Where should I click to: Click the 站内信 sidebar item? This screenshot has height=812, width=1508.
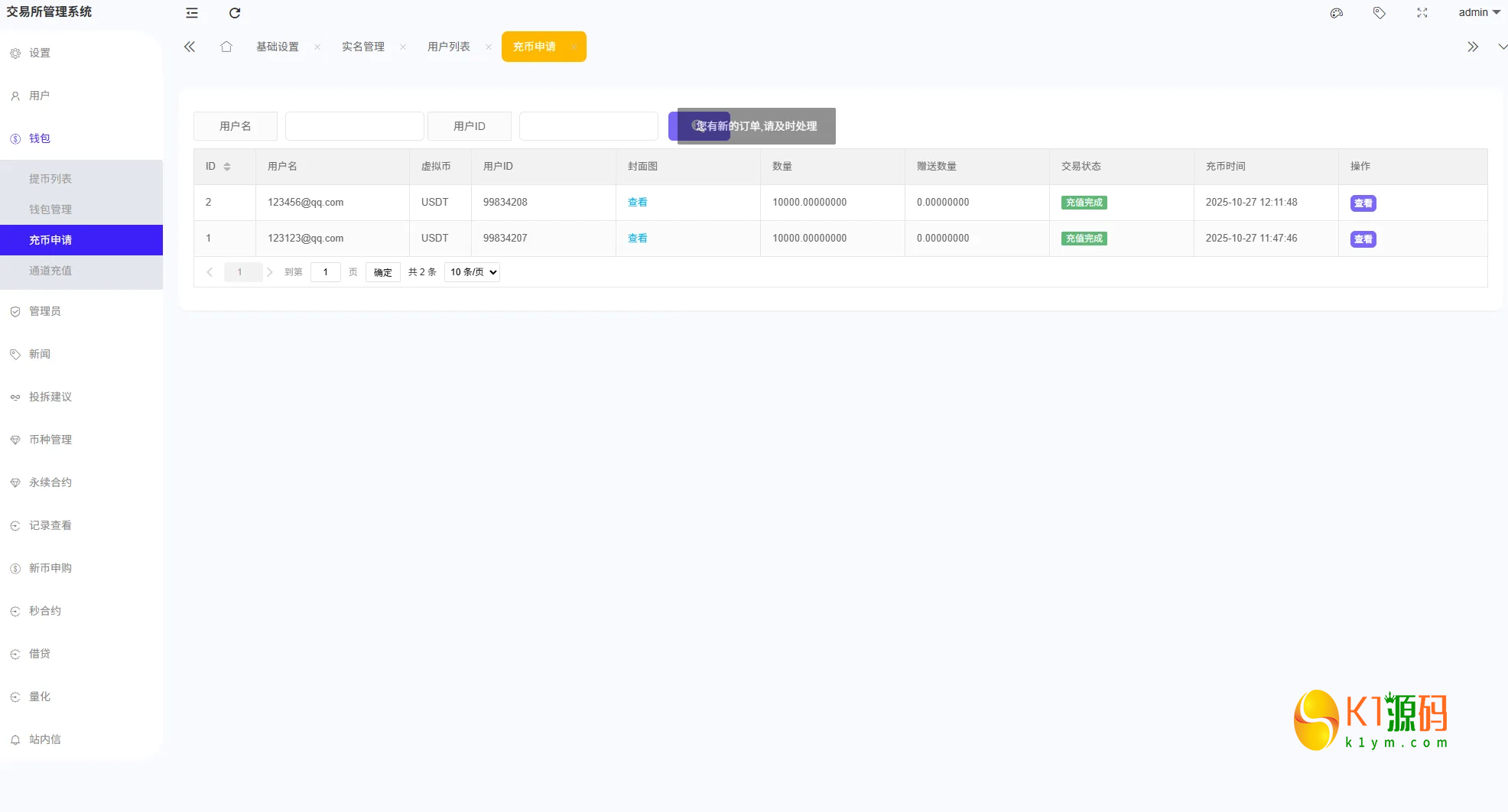pyautogui.click(x=81, y=739)
